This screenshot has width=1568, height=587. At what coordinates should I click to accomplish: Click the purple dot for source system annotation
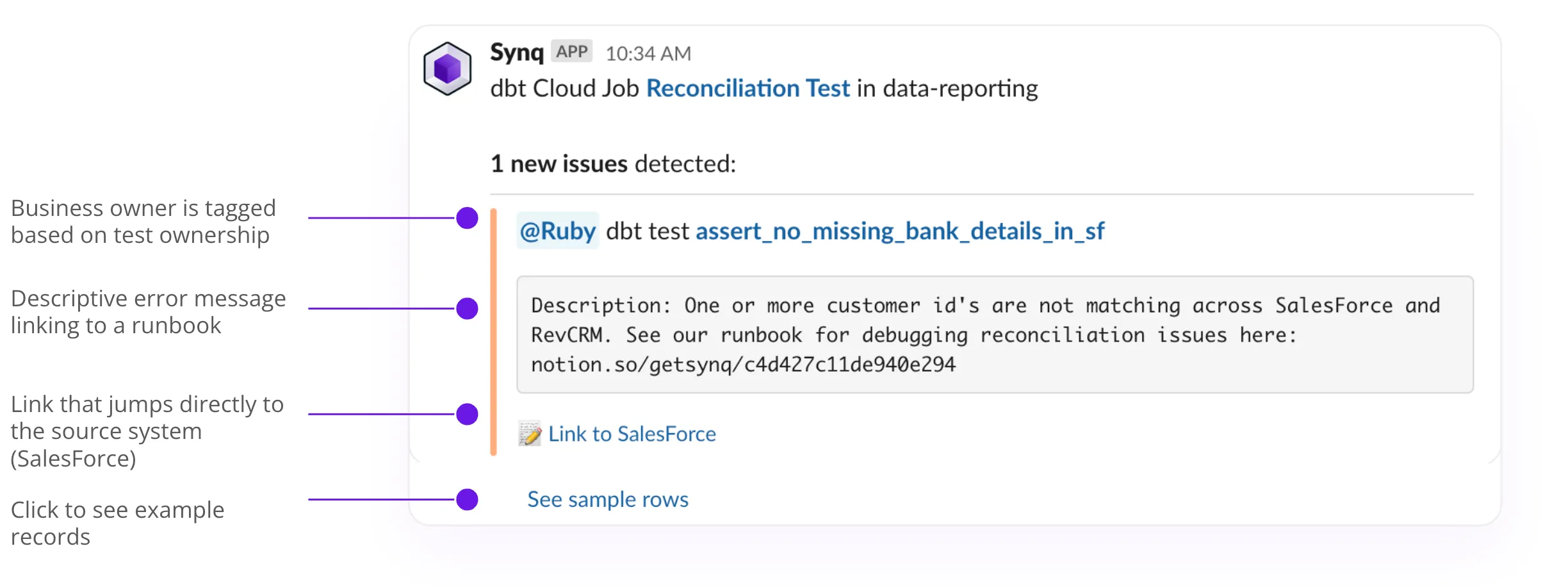click(x=466, y=415)
